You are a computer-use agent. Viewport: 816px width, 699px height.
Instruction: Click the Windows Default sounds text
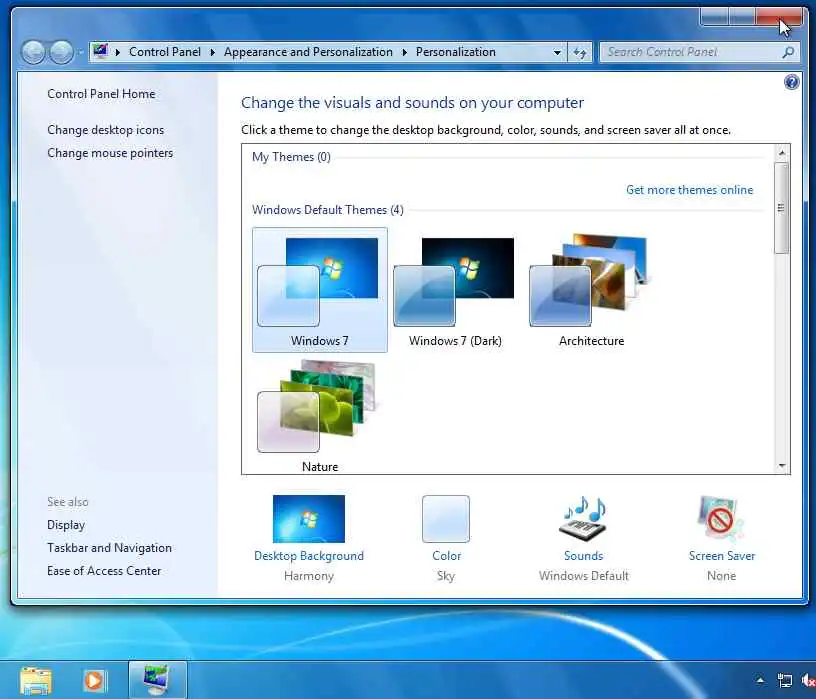pyautogui.click(x=583, y=576)
